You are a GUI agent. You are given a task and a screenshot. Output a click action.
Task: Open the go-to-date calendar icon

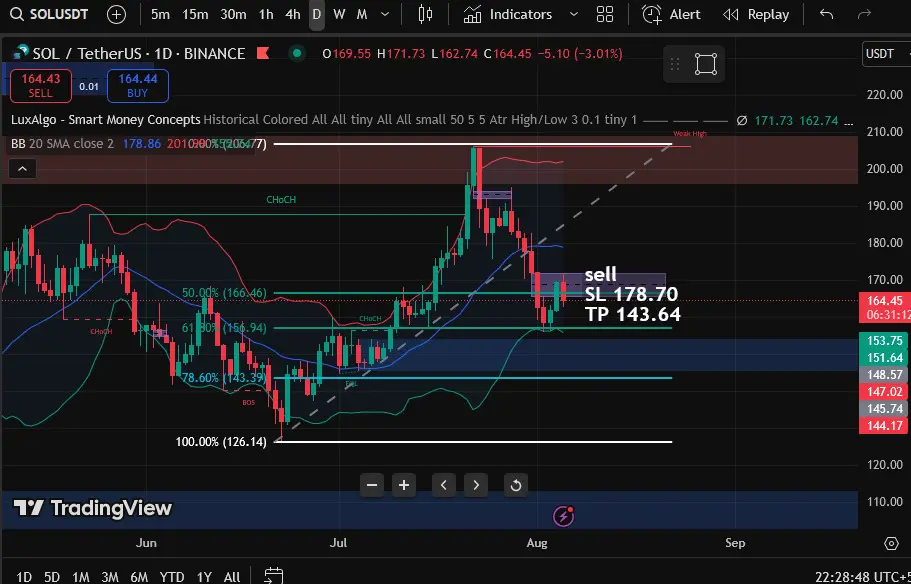[x=274, y=576]
